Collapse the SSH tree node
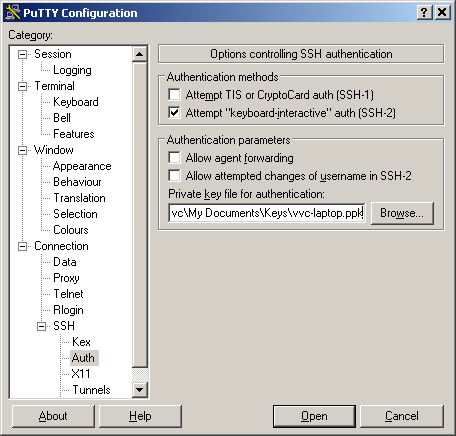456x436 pixels. click(x=41, y=326)
